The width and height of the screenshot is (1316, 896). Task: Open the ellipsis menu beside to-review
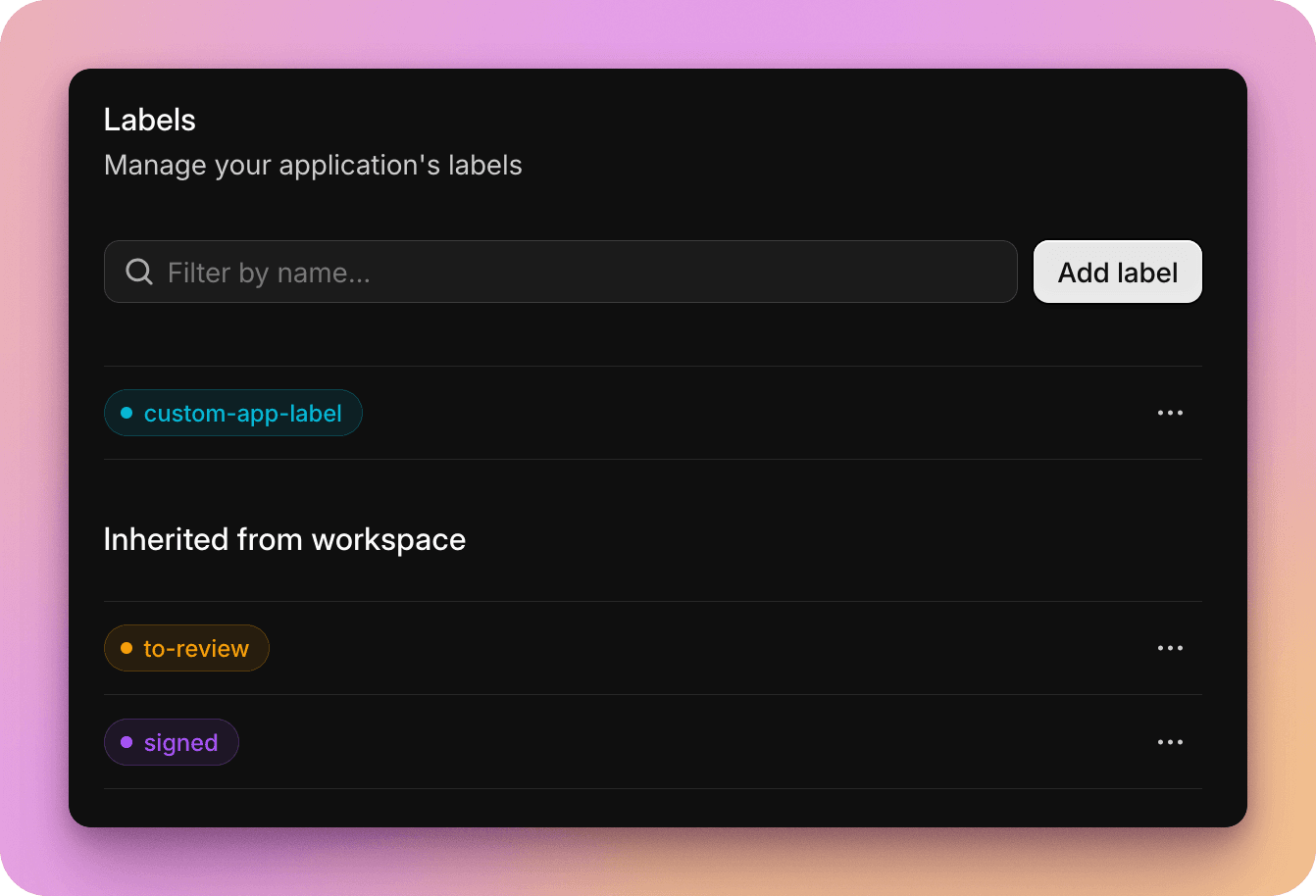1170,648
